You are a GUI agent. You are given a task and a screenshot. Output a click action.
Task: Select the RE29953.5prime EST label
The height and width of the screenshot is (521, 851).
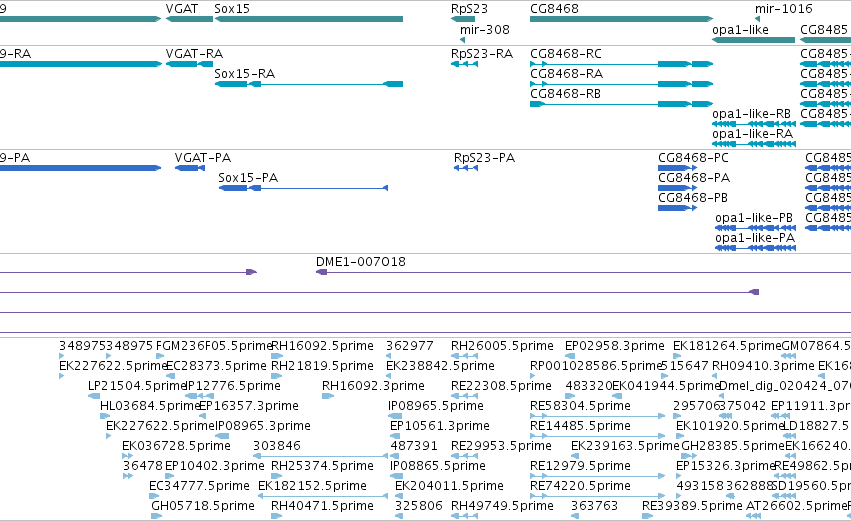click(501, 447)
